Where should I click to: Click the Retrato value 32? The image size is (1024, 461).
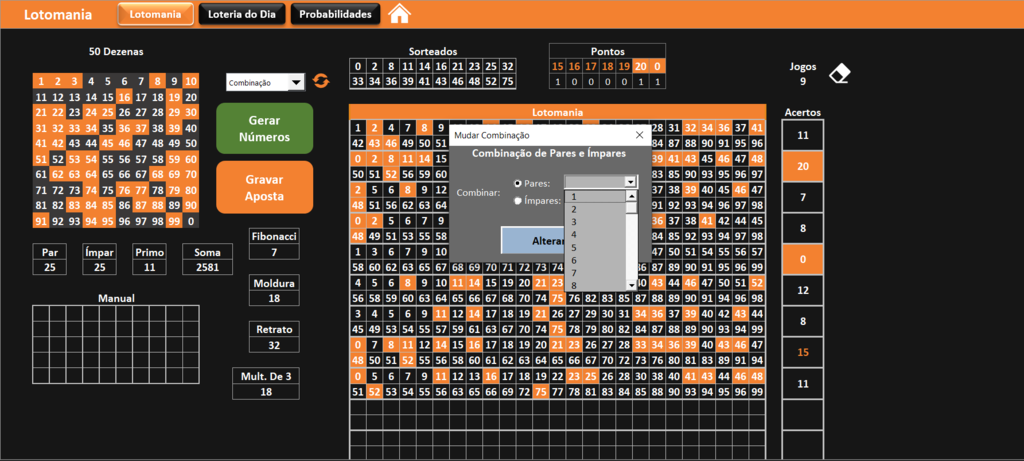pos(274,345)
